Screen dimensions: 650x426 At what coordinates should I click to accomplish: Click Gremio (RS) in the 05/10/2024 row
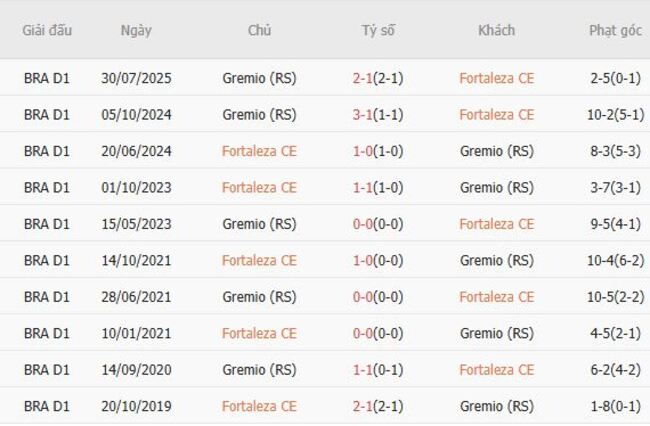pyautogui.click(x=259, y=115)
